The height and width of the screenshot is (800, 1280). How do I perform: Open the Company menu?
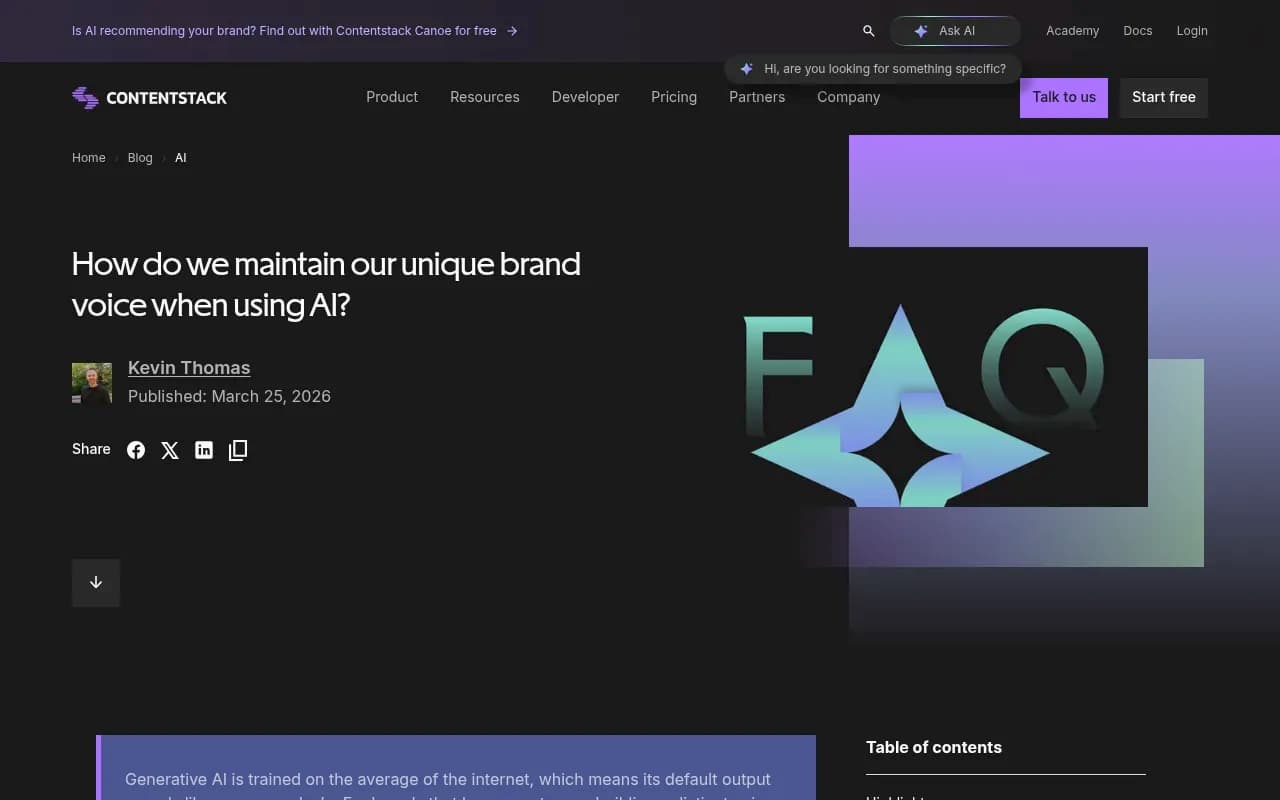click(x=848, y=97)
